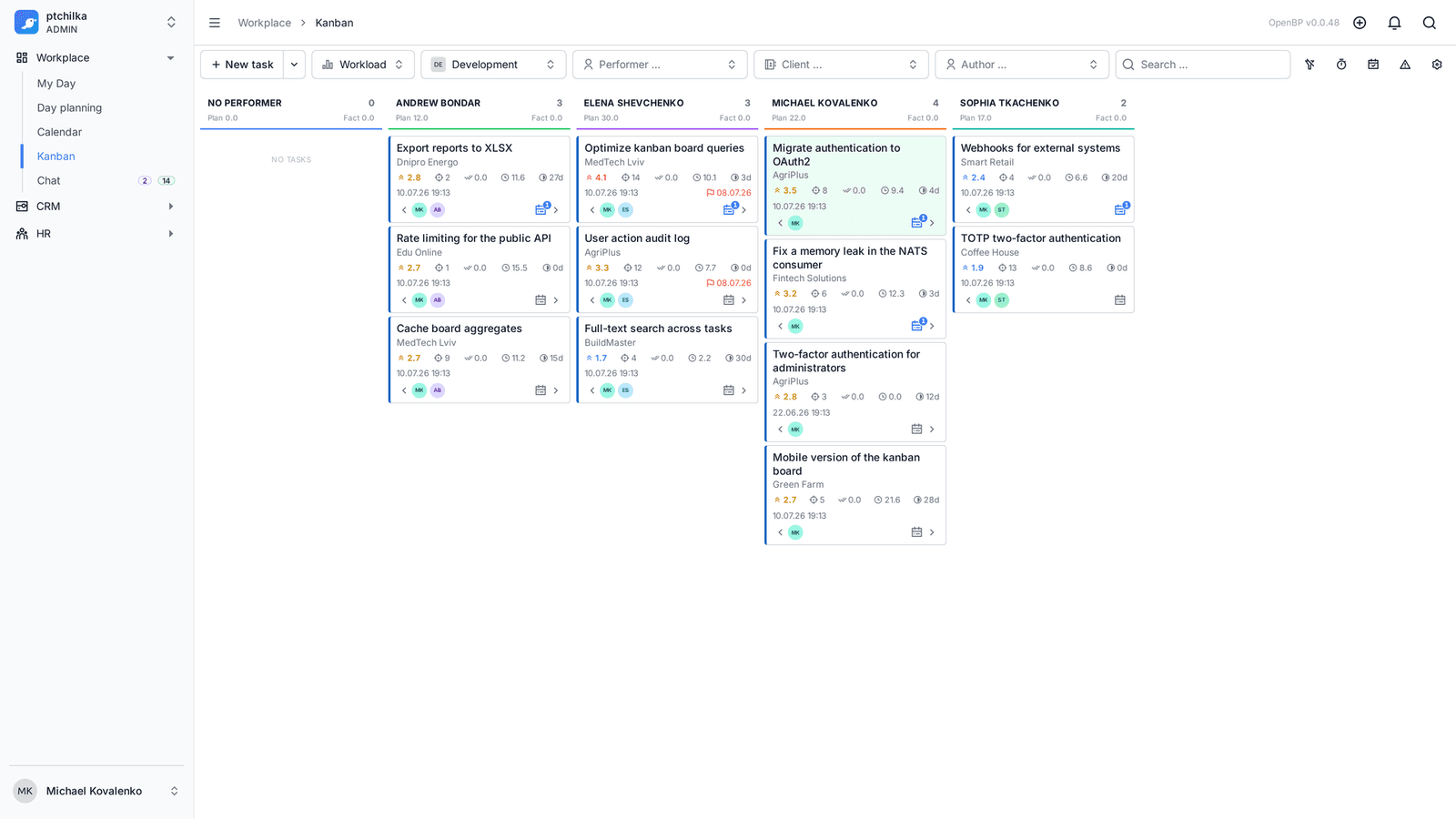Click the OpenBP v0.0.48 version label
1456x819 pixels.
point(1304,23)
